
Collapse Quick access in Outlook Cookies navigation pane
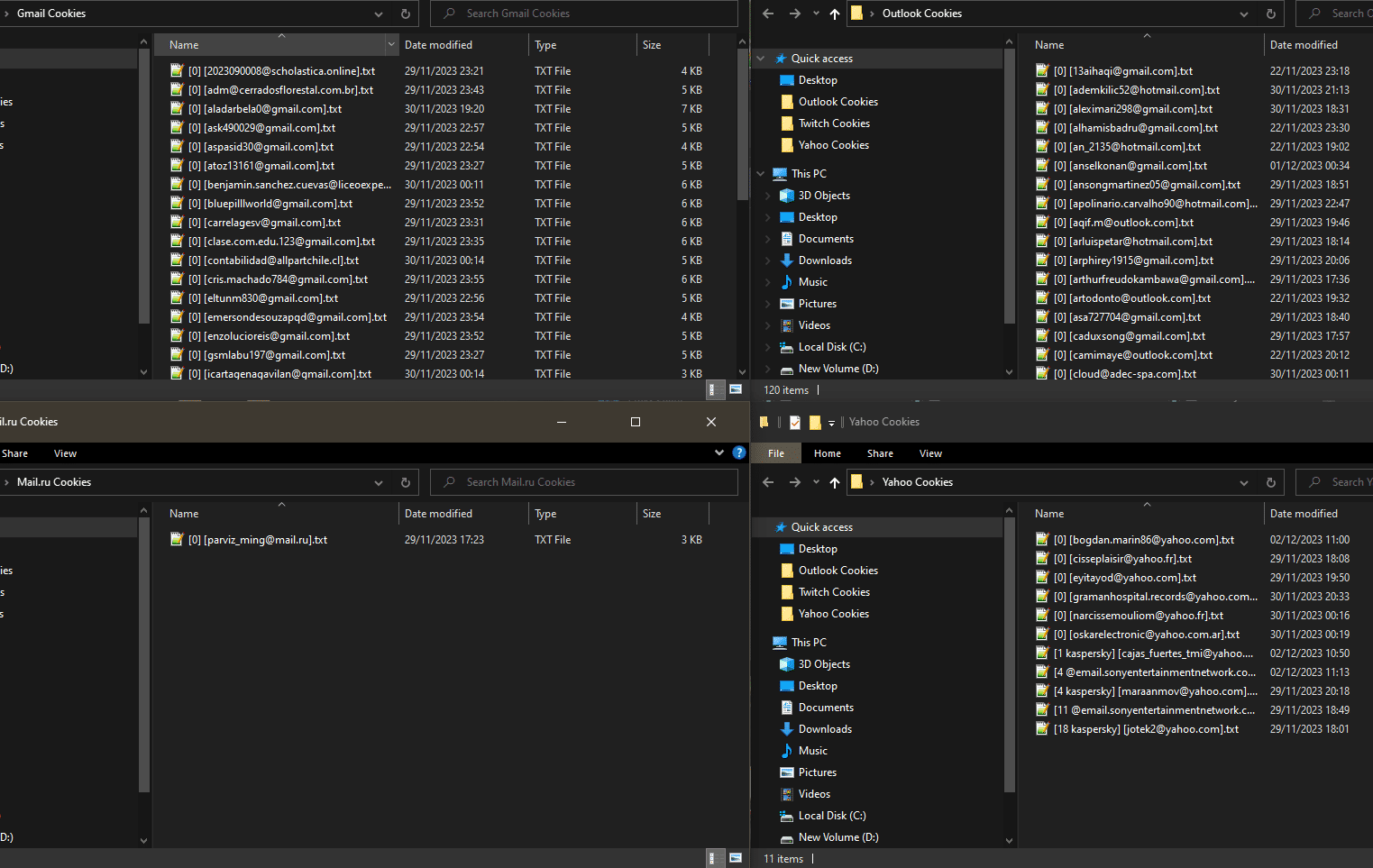[761, 59]
